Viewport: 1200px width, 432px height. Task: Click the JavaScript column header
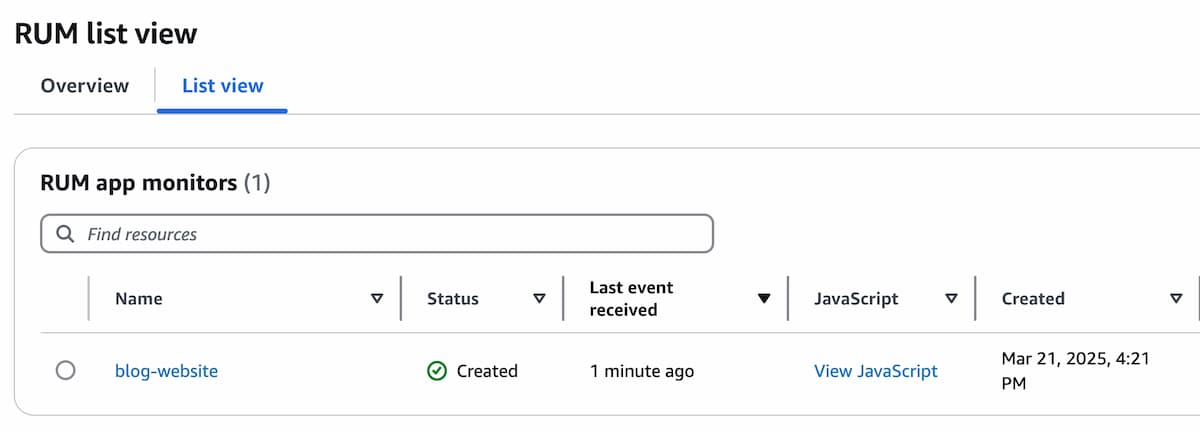(x=856, y=299)
